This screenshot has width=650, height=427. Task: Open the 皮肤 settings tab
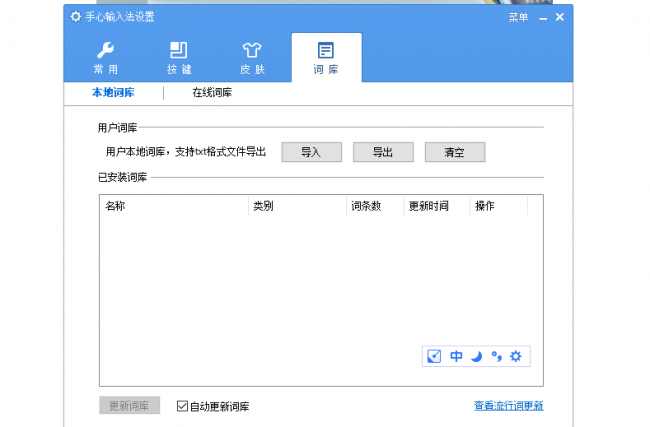coord(252,58)
